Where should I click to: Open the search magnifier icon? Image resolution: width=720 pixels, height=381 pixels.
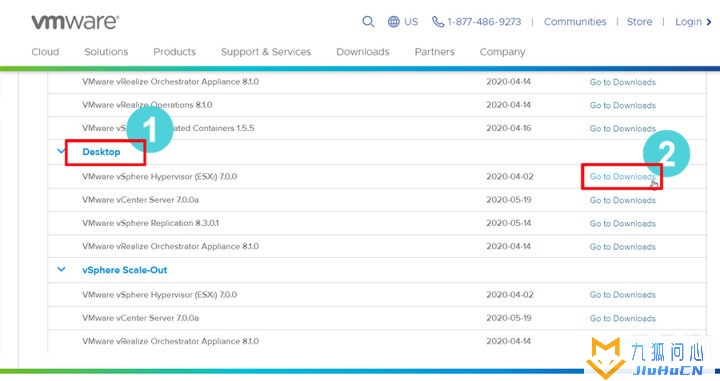pos(368,22)
